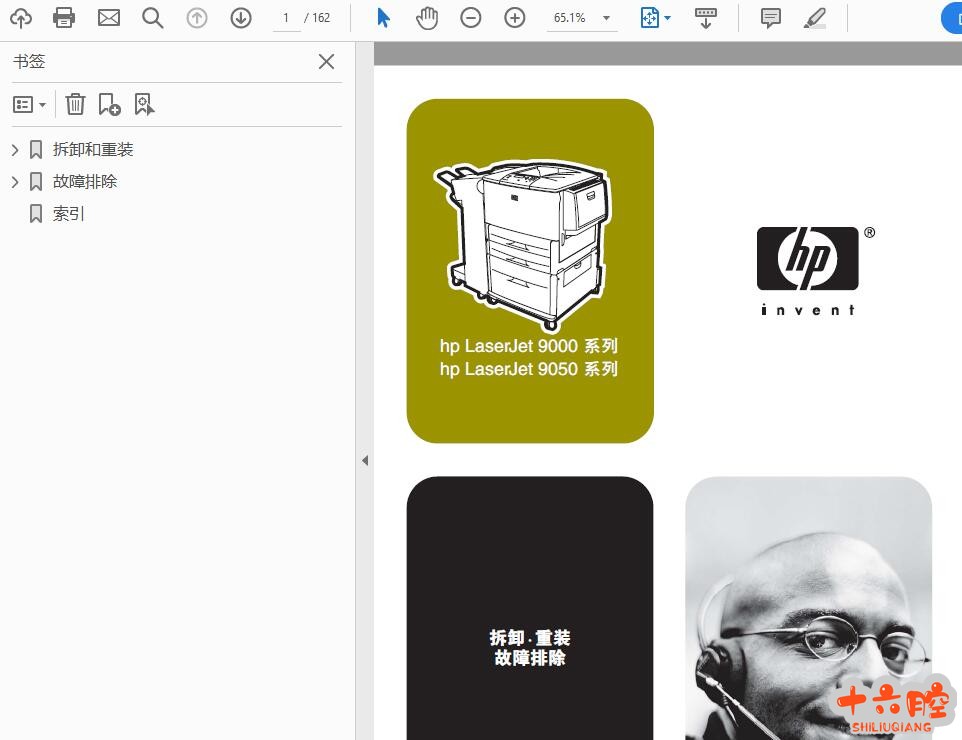Zoom in with plus button
The image size is (962, 740).
(514, 17)
